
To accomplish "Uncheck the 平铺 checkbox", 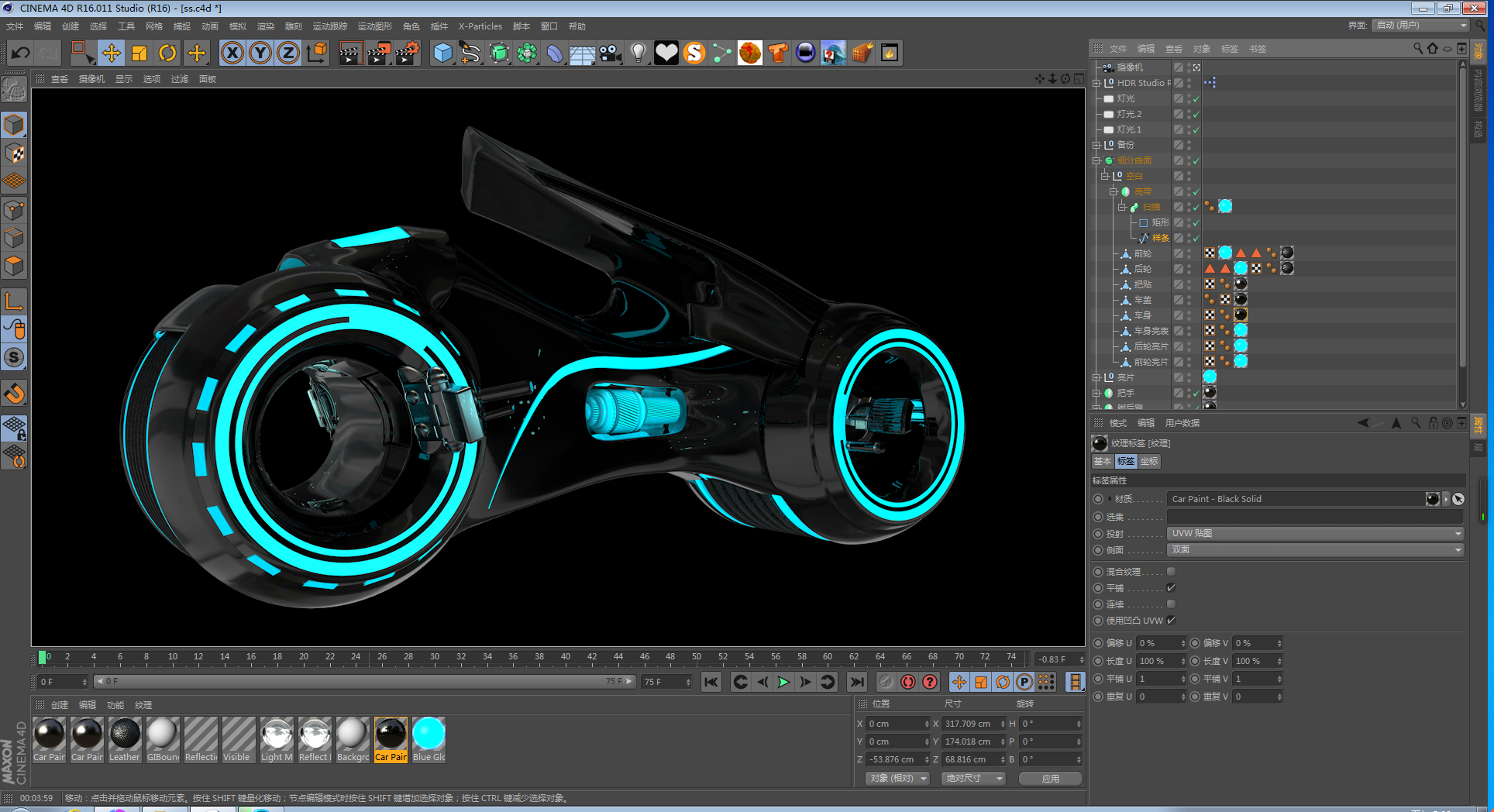I will [x=1171, y=588].
